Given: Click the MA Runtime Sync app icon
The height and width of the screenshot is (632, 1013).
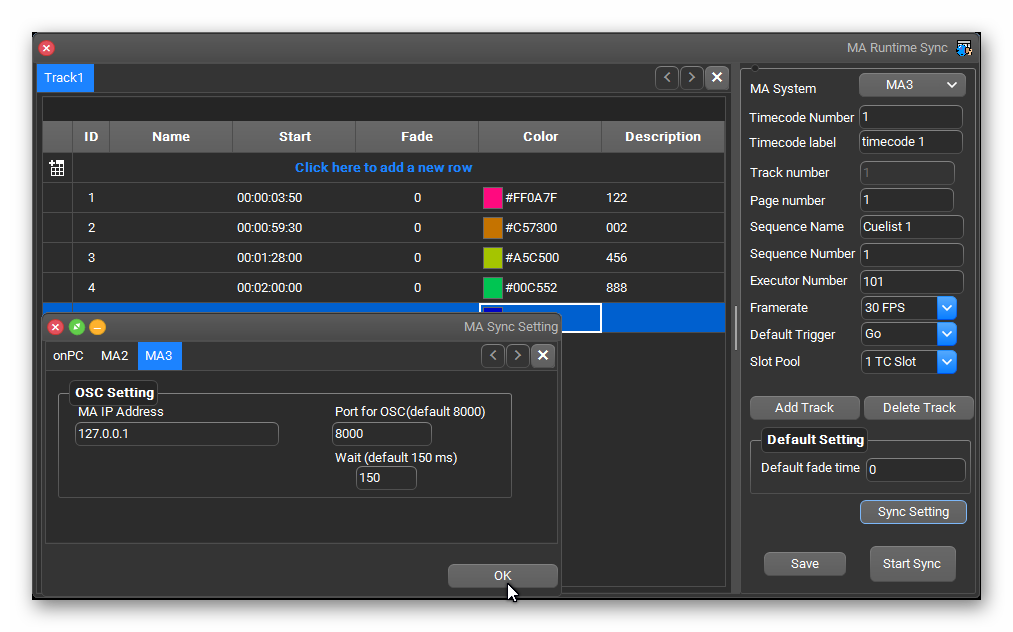Looking at the screenshot, I should 964,48.
